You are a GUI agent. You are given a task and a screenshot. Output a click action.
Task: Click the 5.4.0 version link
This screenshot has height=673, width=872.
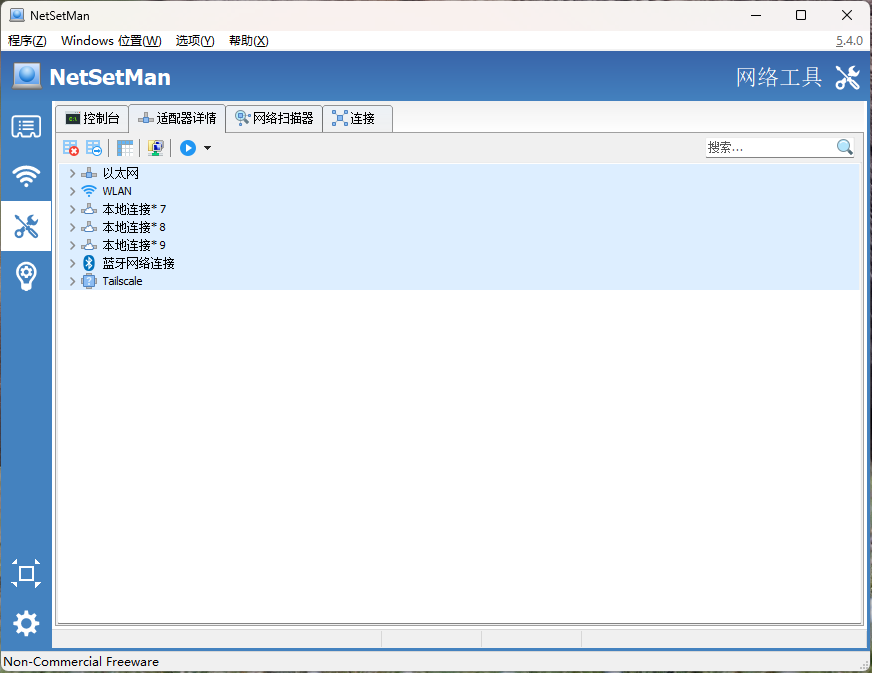[x=849, y=41]
